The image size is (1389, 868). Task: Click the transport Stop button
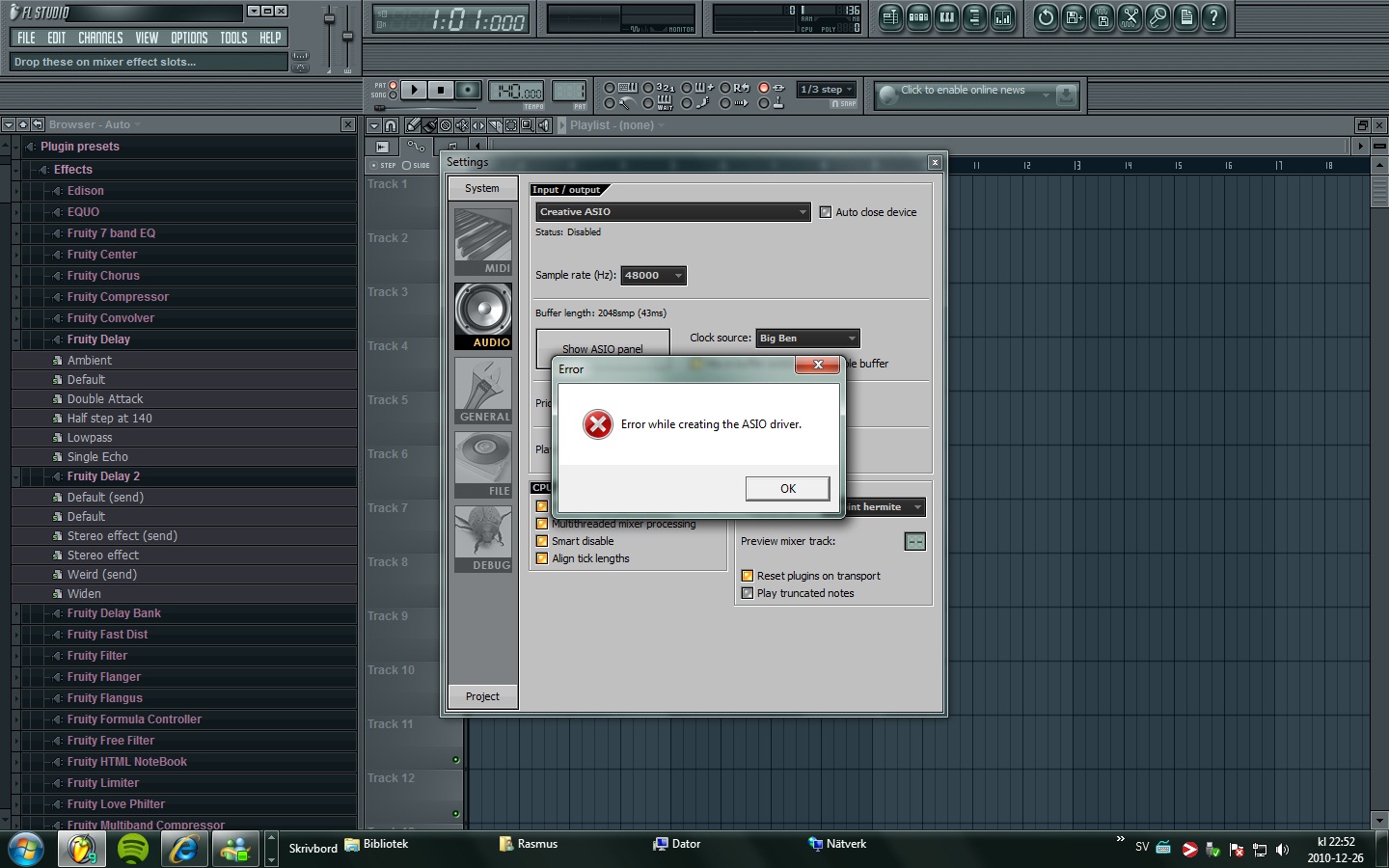click(x=441, y=90)
